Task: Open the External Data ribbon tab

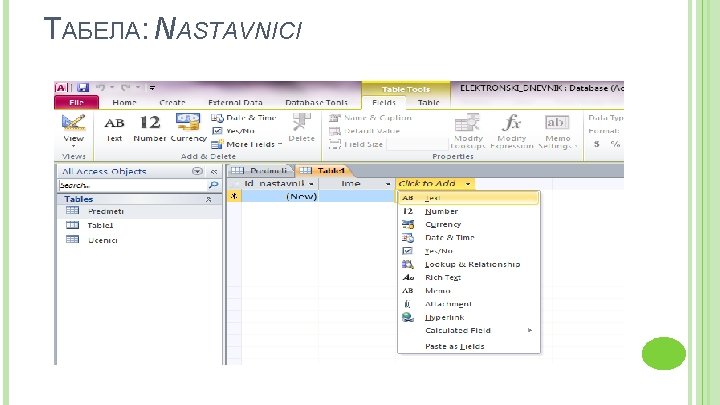Action: (x=235, y=102)
